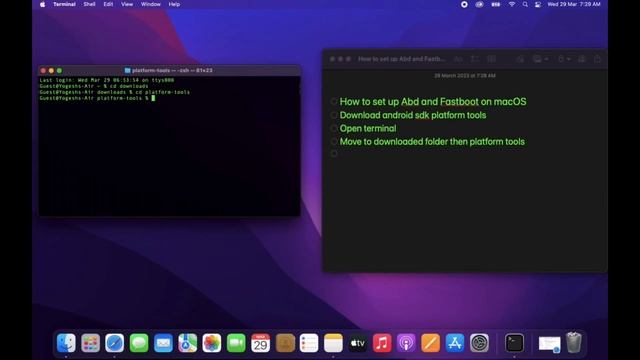Image resolution: width=640 pixels, height=360 pixels.
Task: Tick checkbox for 'Open terminal'
Action: (334, 129)
